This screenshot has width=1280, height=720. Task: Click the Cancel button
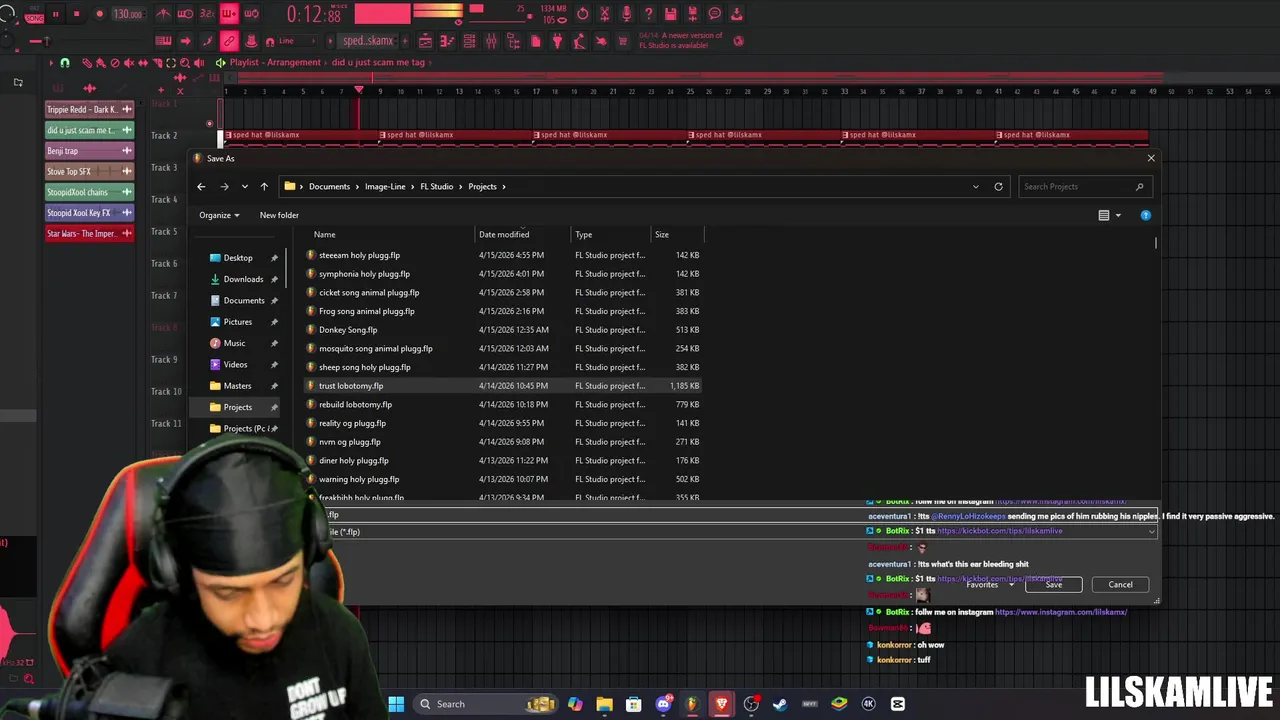click(x=1120, y=584)
